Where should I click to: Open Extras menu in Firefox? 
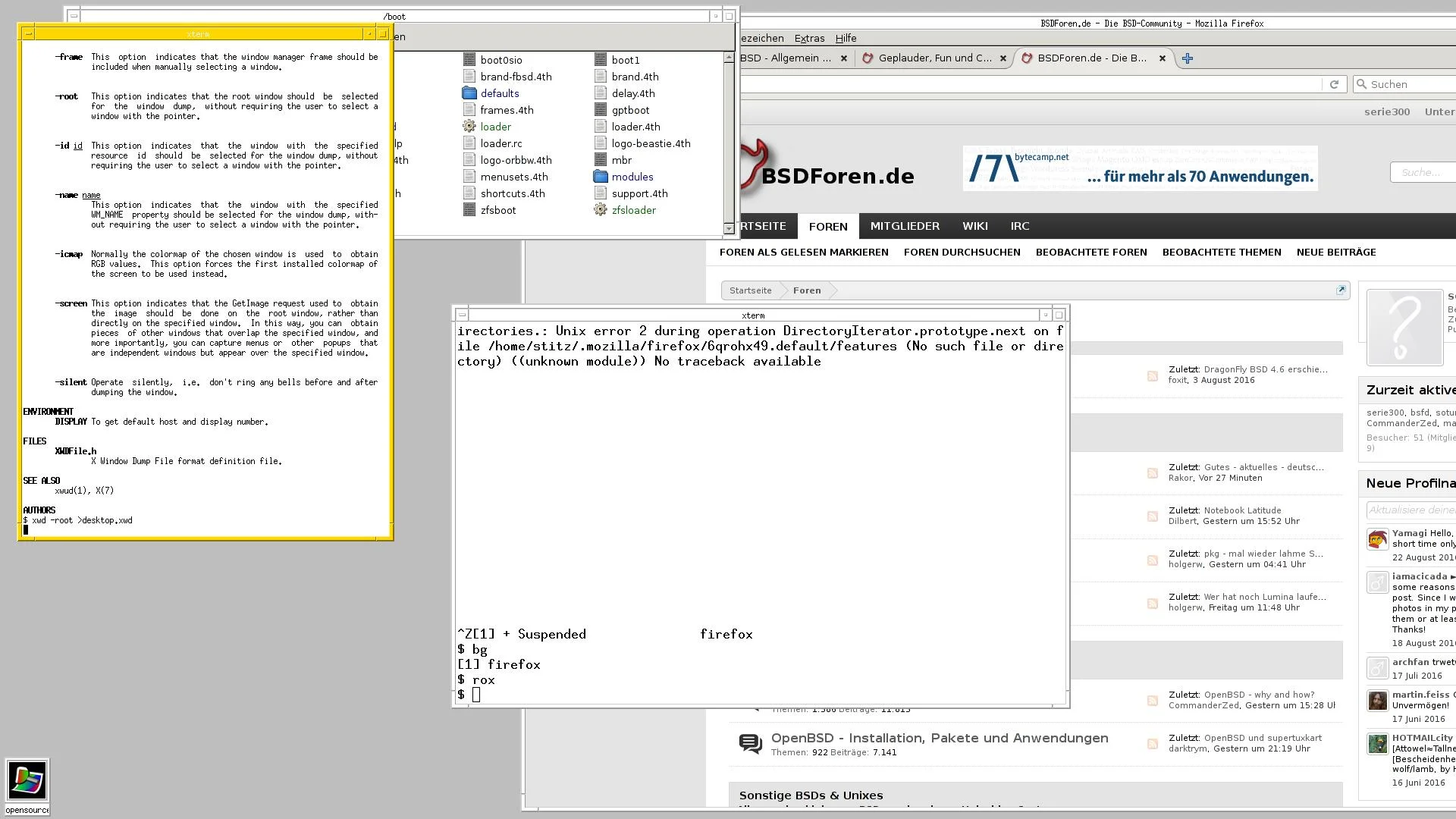point(809,38)
